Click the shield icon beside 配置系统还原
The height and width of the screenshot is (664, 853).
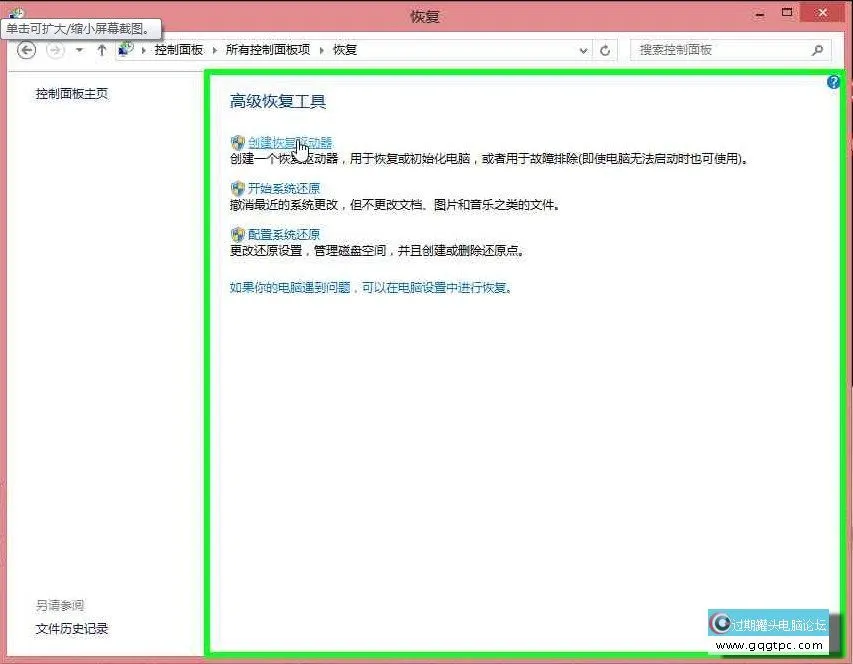[238, 233]
